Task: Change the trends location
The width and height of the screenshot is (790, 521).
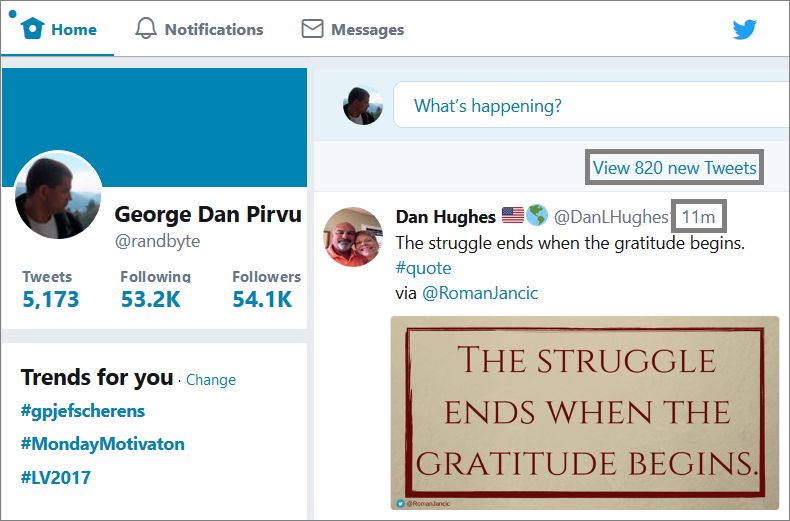Action: pyautogui.click(x=211, y=380)
